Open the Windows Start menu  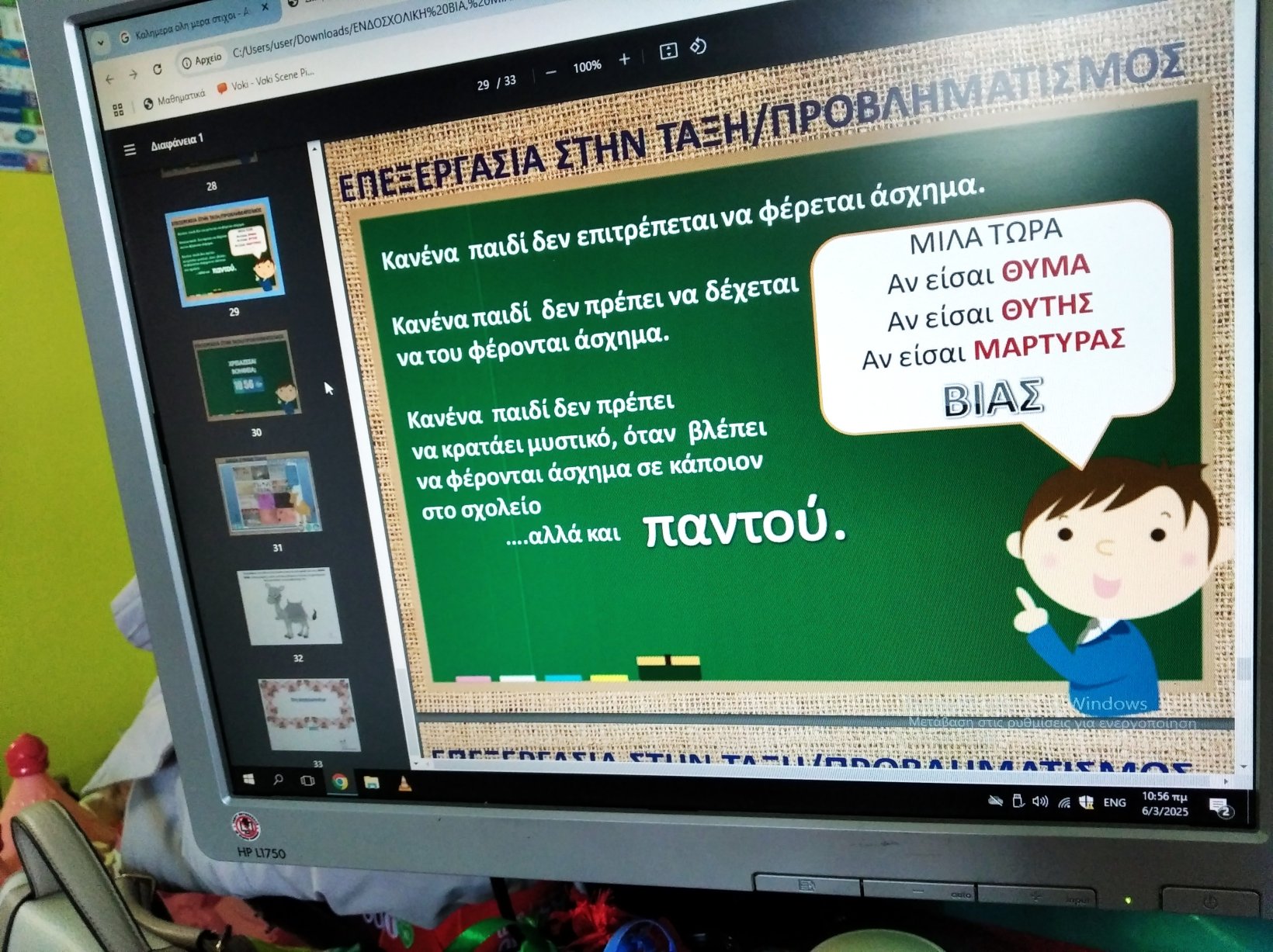(x=248, y=780)
